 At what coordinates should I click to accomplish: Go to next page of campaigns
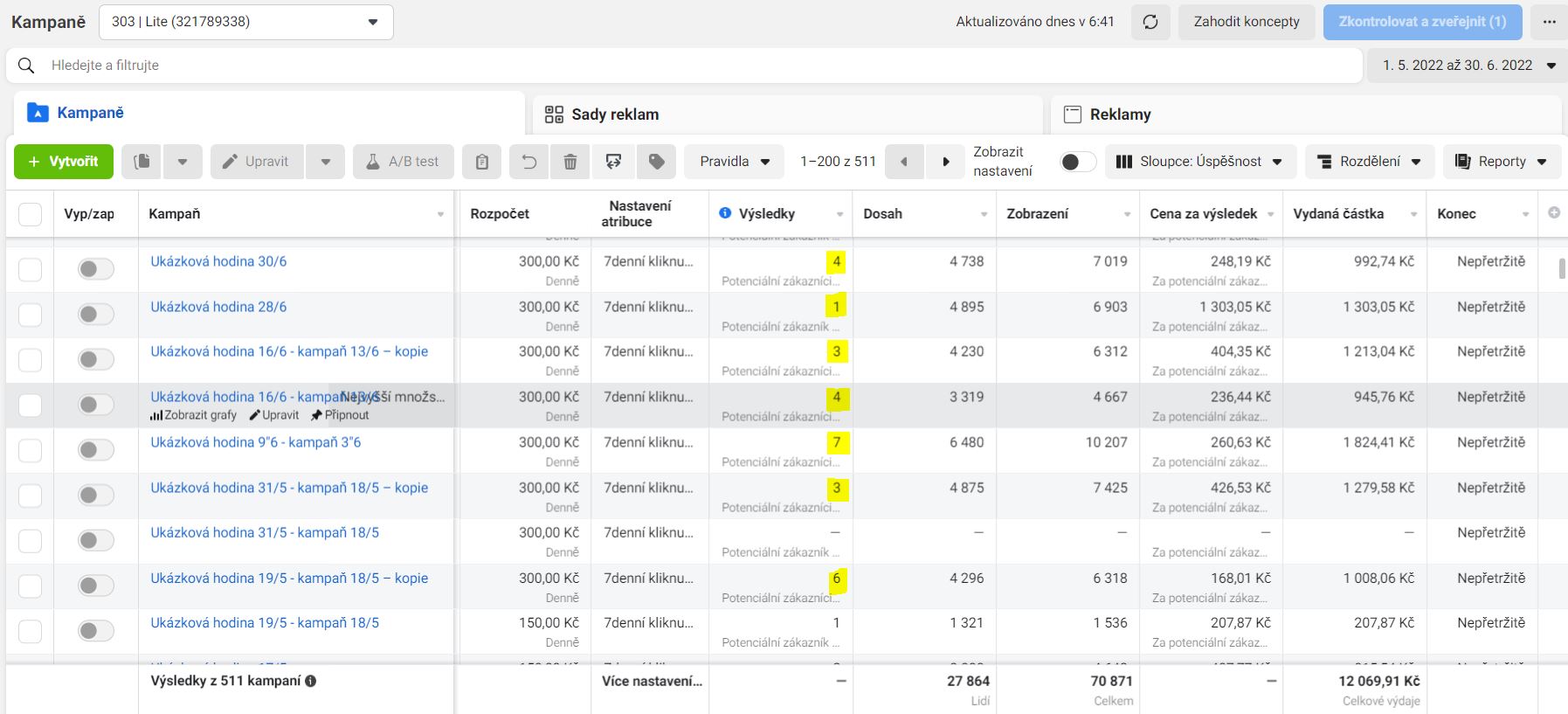click(x=945, y=162)
